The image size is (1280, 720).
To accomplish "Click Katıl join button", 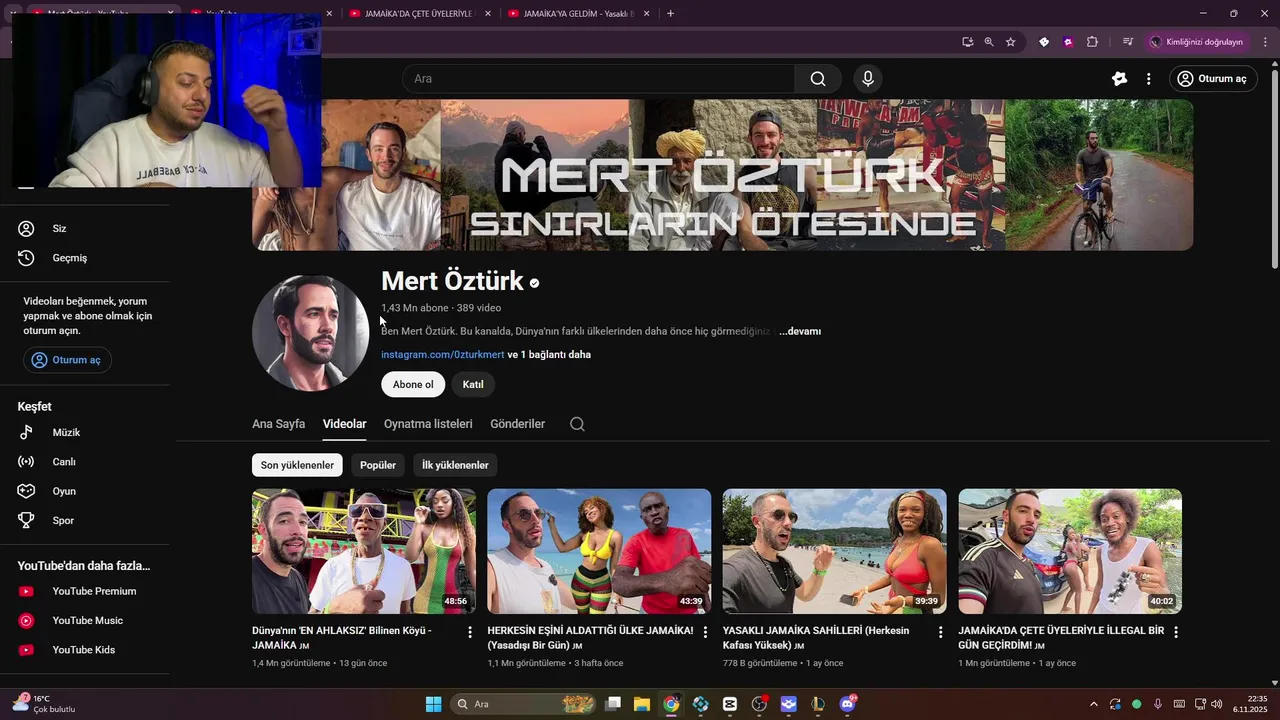I will (473, 385).
